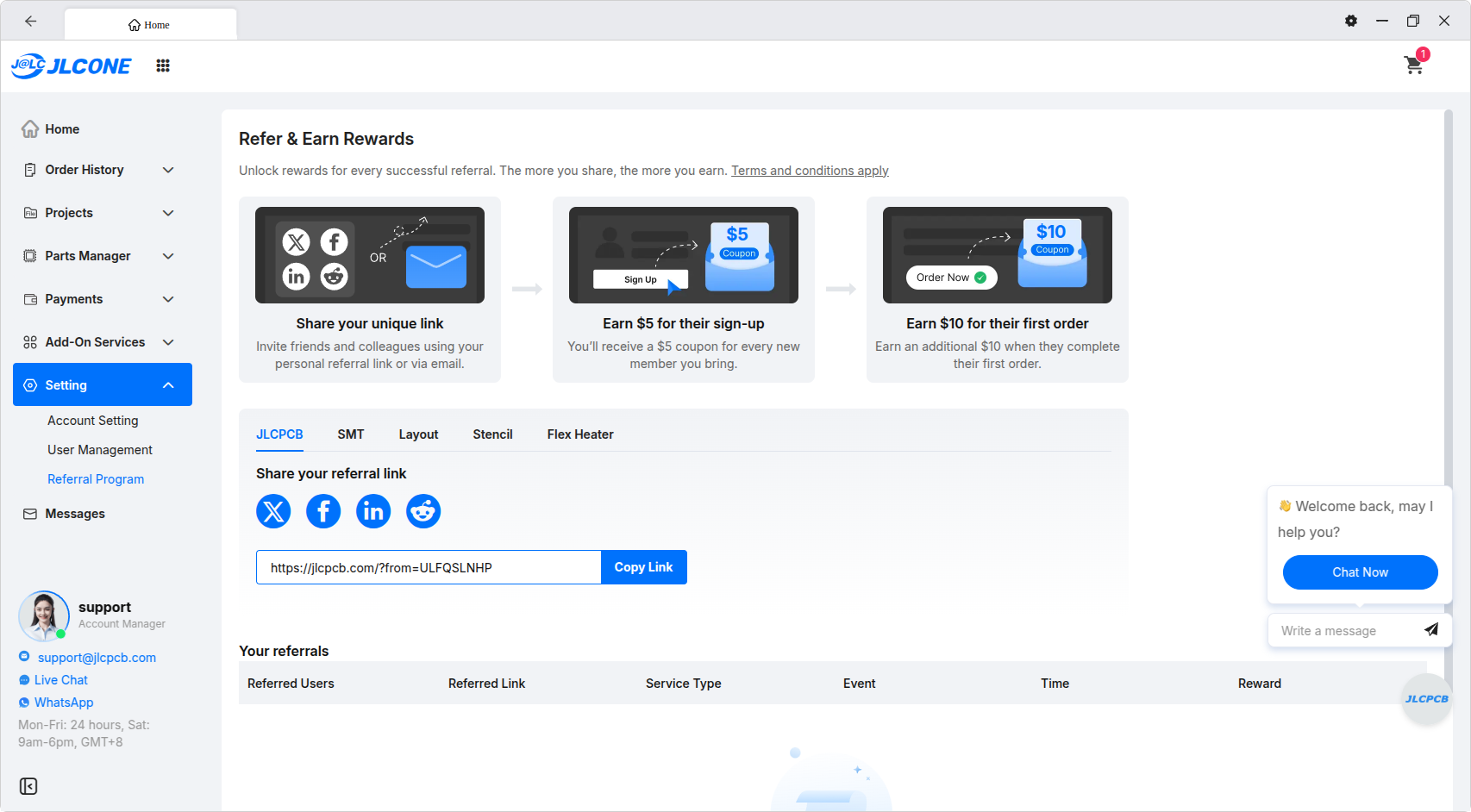Email support@jlcpcb.com link
1471x812 pixels.
pyautogui.click(x=97, y=658)
